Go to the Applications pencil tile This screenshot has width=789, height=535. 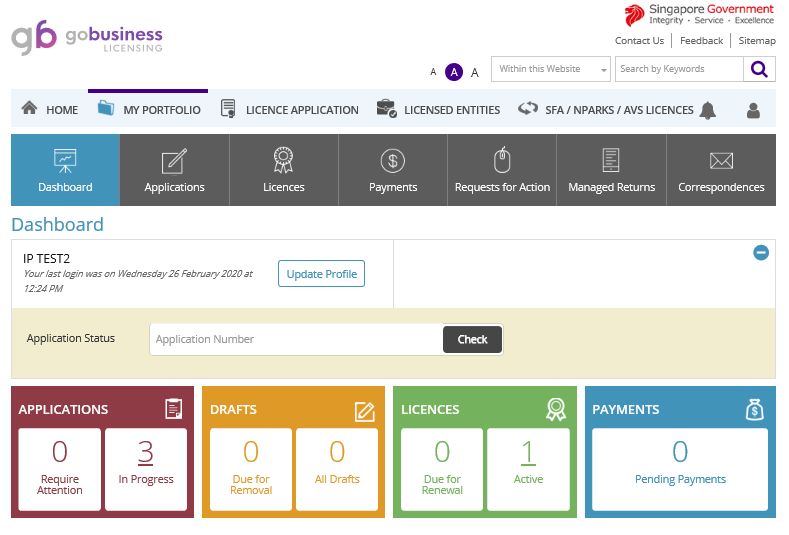click(x=174, y=170)
